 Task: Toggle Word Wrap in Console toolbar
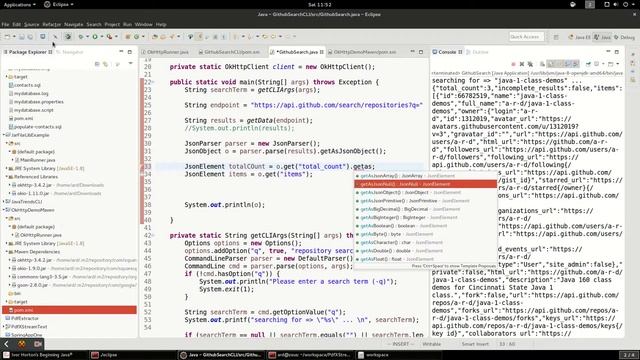click(559, 64)
